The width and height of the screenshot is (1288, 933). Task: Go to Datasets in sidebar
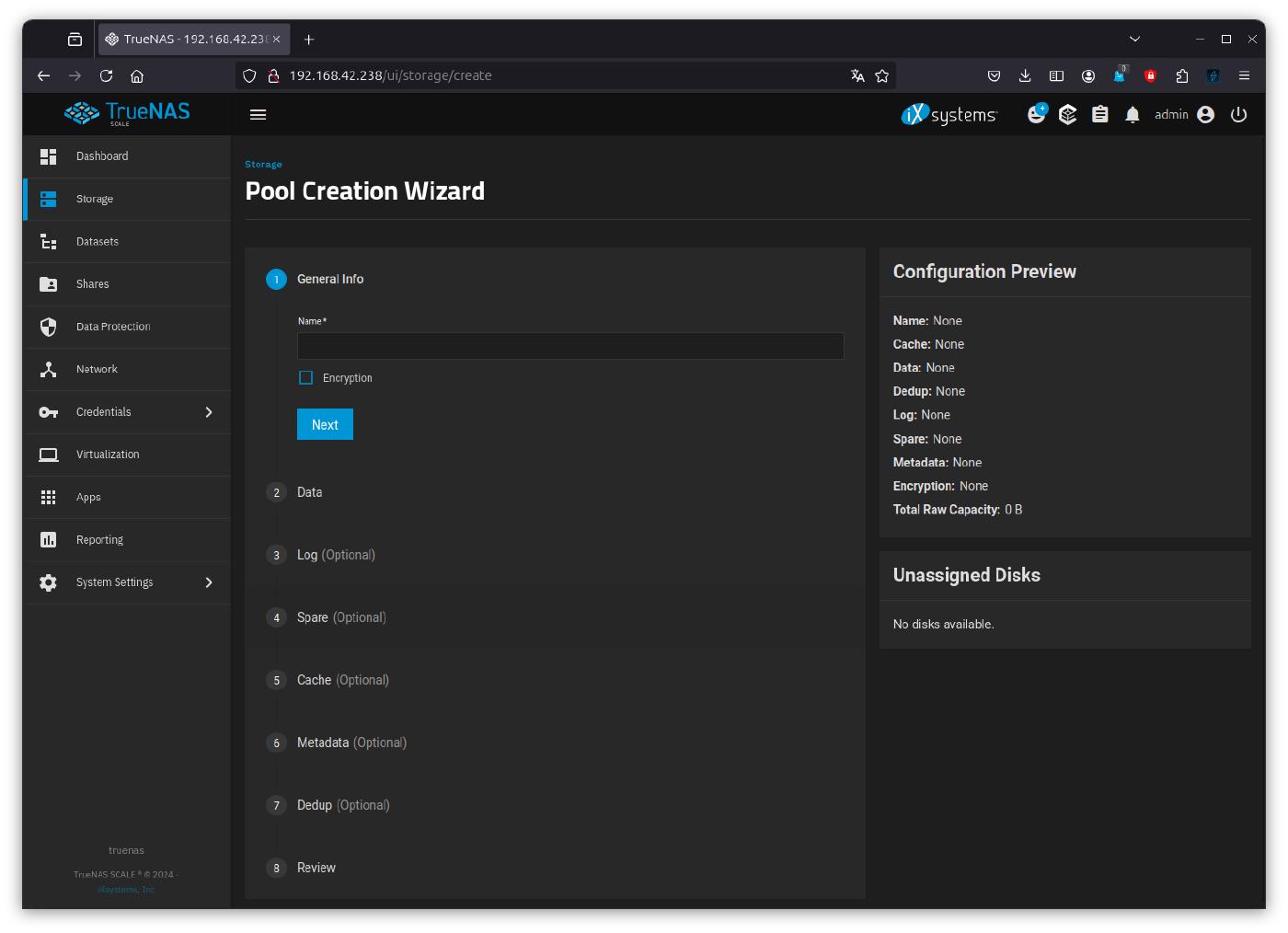[x=98, y=242]
